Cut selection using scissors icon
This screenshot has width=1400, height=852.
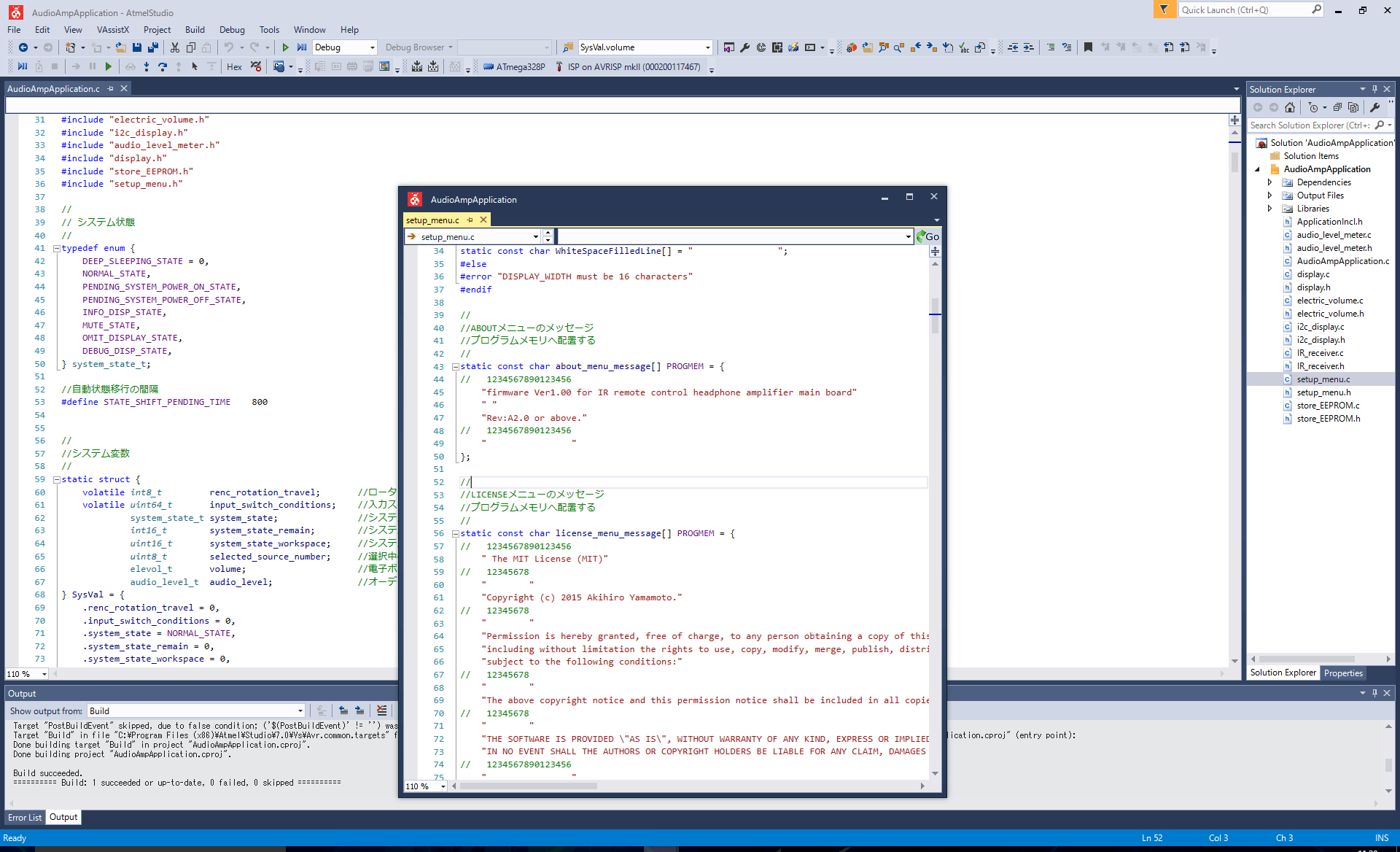click(175, 47)
